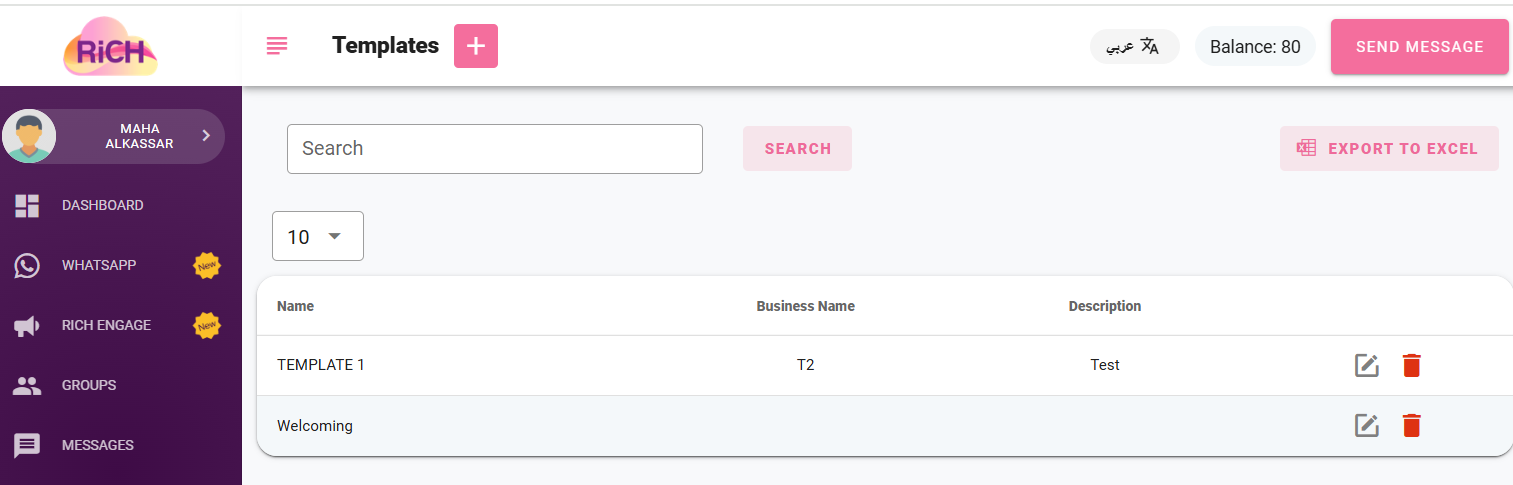Open the WhatsApp sidebar section
This screenshot has height=485, width=1513.
[x=99, y=265]
